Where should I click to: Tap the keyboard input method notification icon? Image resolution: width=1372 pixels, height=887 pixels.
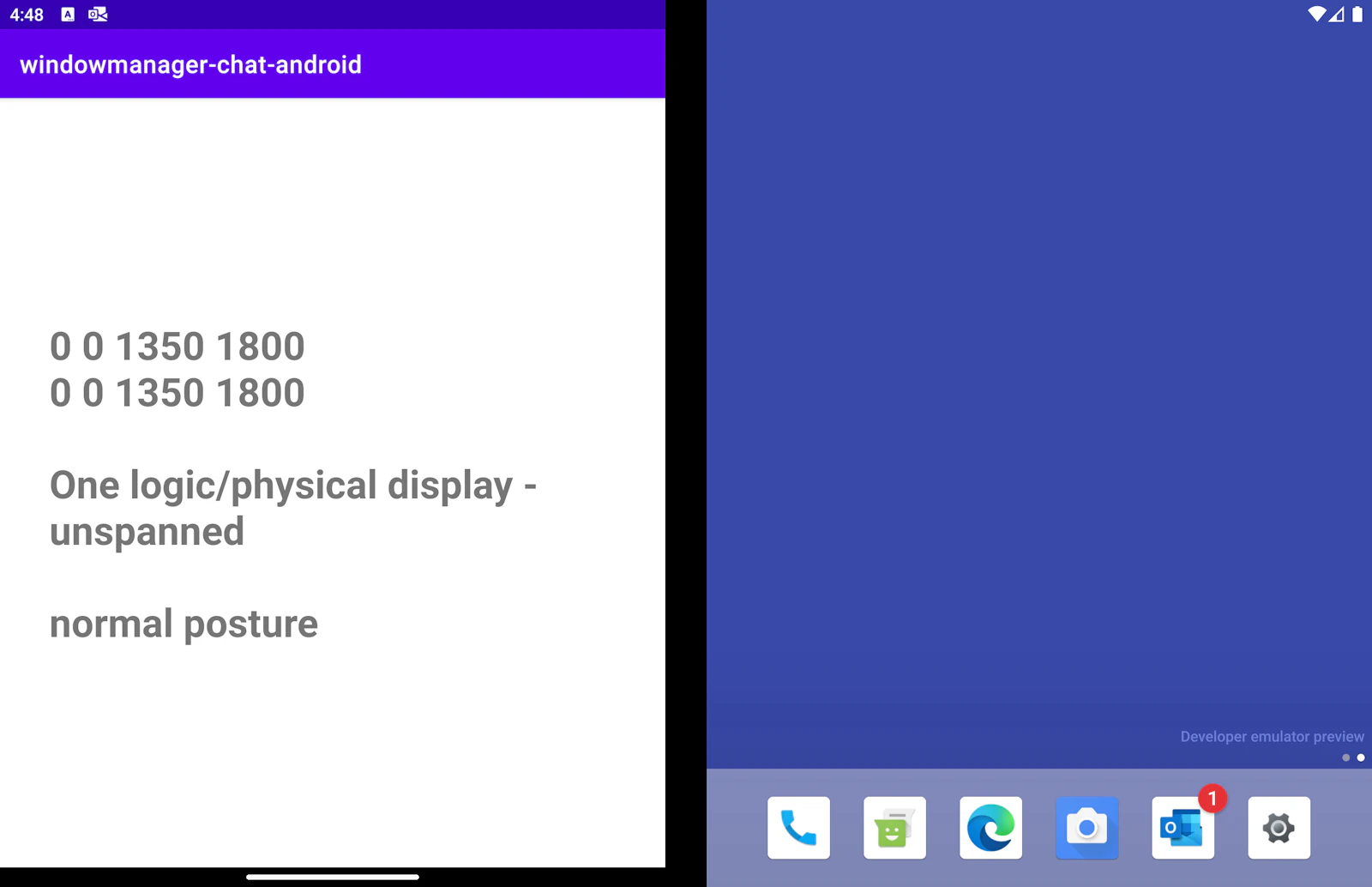click(x=66, y=15)
